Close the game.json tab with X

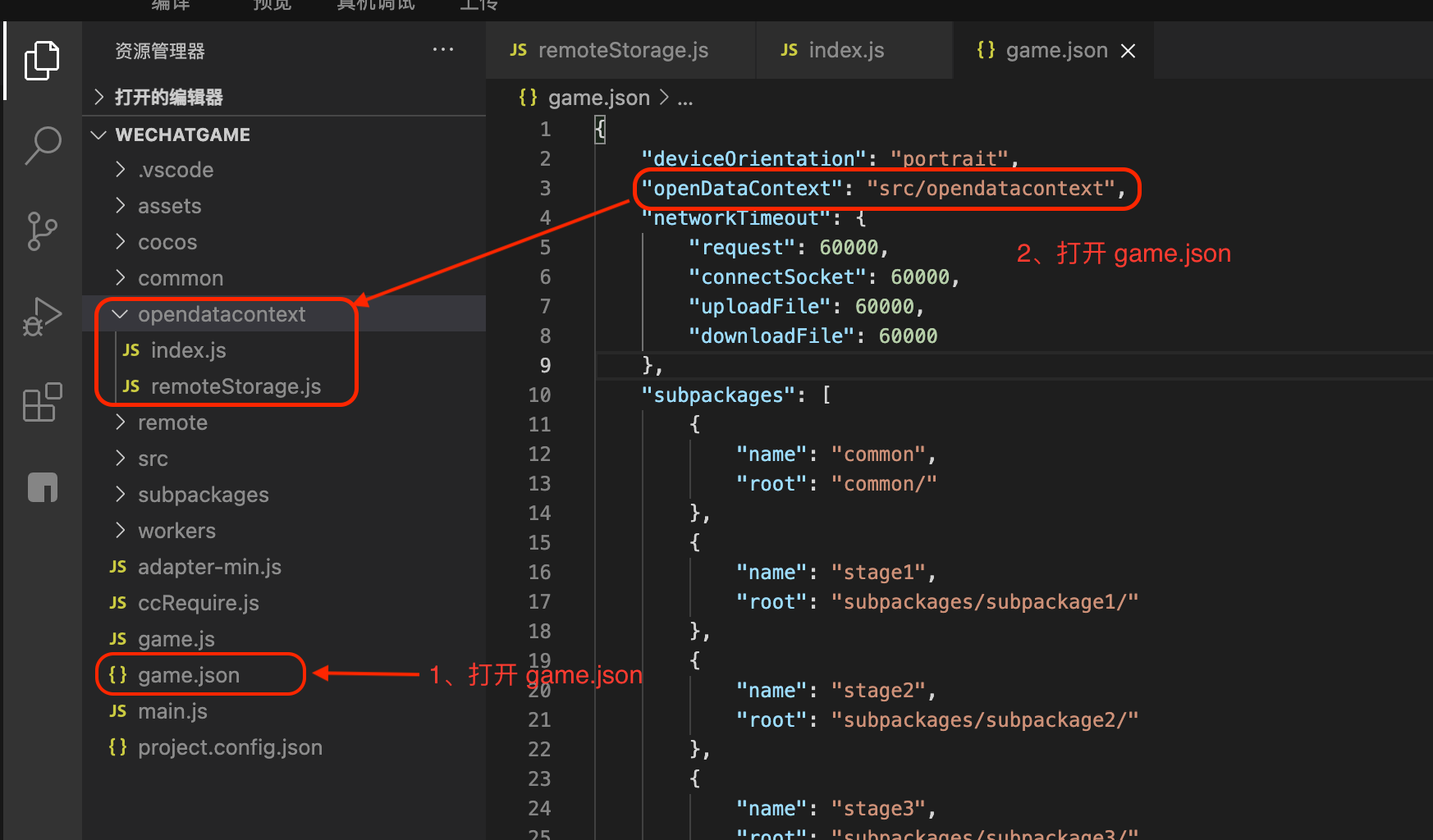(1129, 51)
